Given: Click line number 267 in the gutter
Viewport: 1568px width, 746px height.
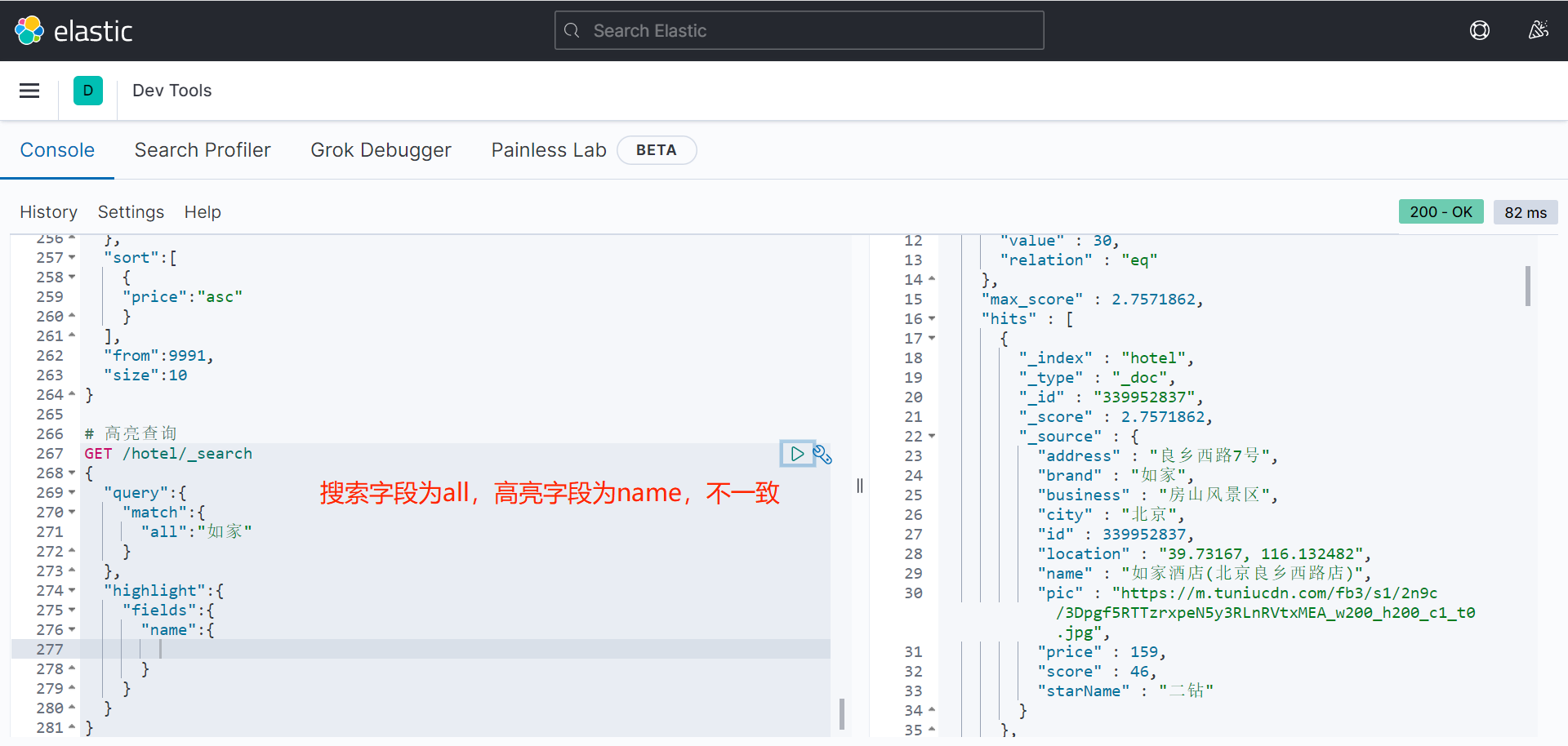Looking at the screenshot, I should 49,454.
